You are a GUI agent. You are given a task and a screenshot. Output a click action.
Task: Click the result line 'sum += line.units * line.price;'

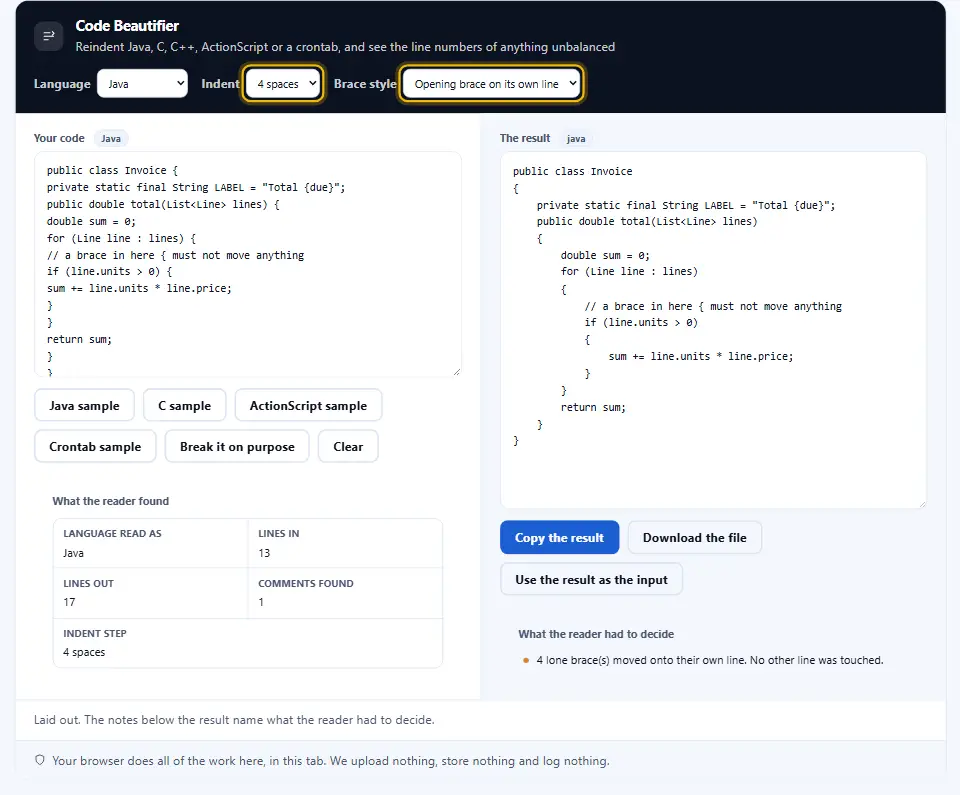pyautogui.click(x=700, y=356)
